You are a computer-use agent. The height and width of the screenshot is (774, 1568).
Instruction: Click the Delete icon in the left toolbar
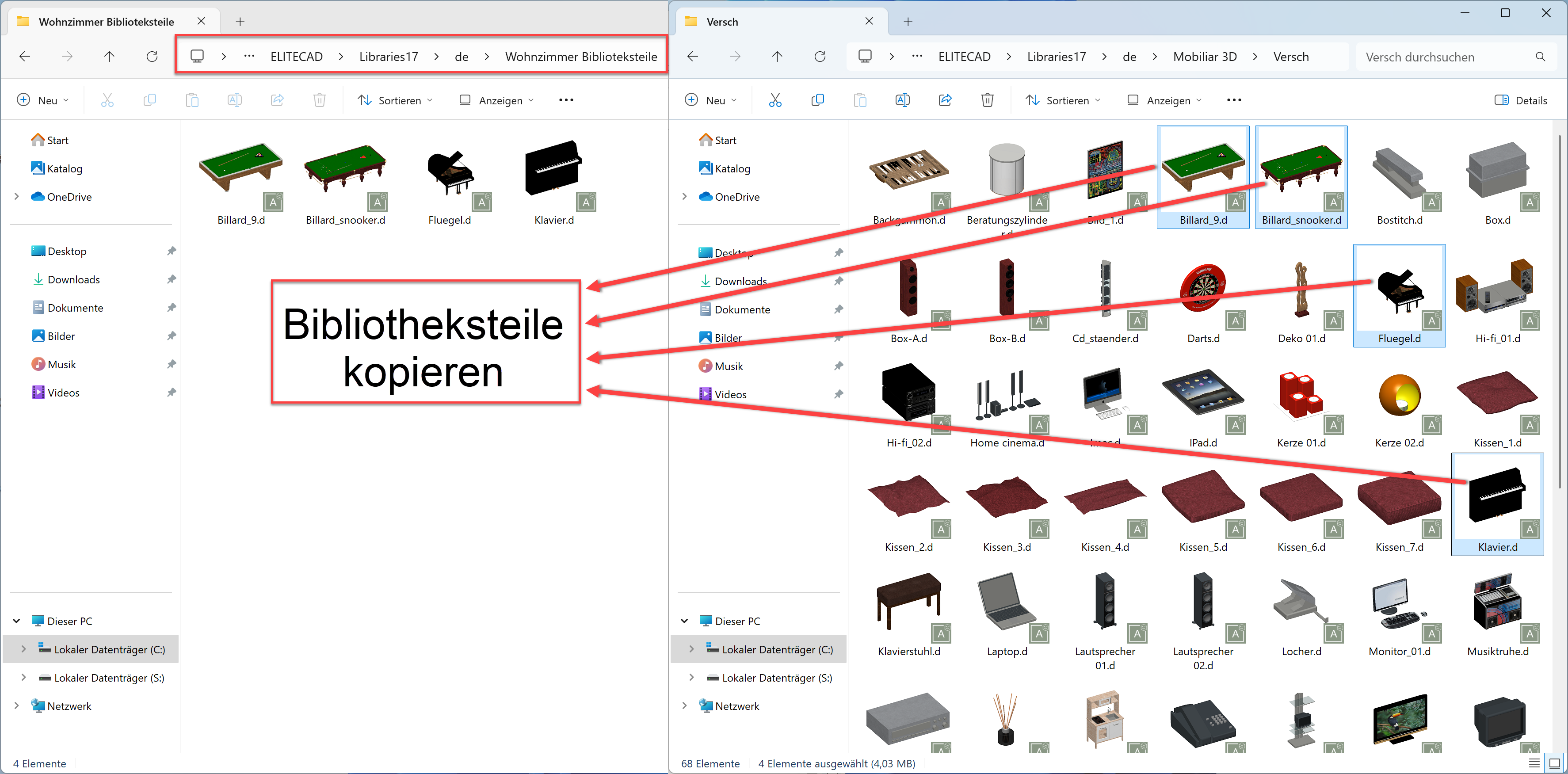[319, 100]
